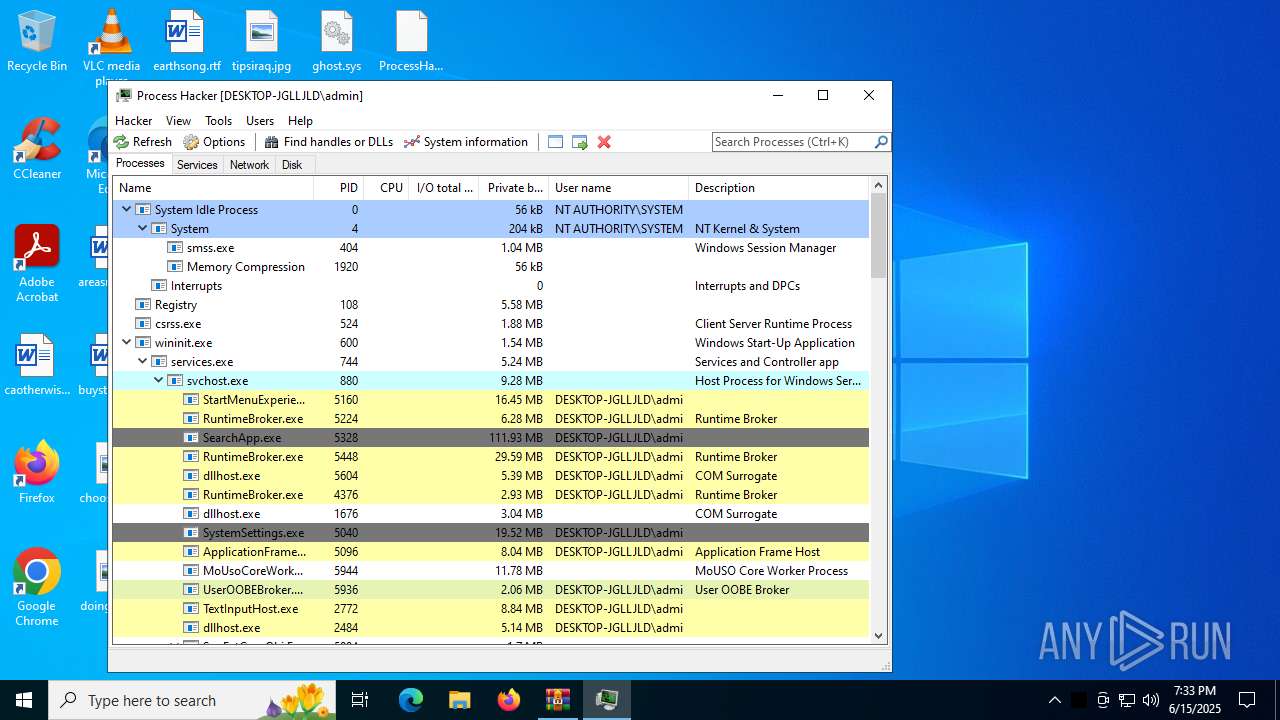The image size is (1280, 720).
Task: Select the MoUsoCoreWorker process row
Action: (491, 571)
